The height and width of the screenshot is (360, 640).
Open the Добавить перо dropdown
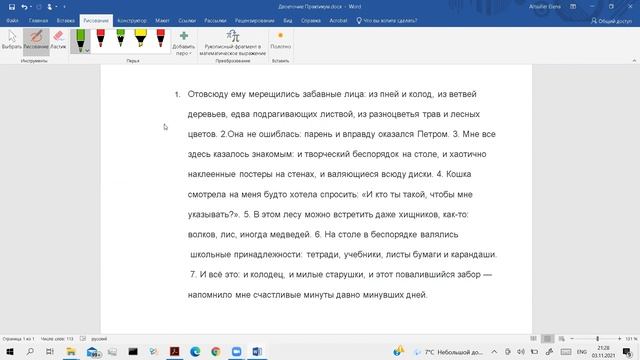[x=184, y=42]
